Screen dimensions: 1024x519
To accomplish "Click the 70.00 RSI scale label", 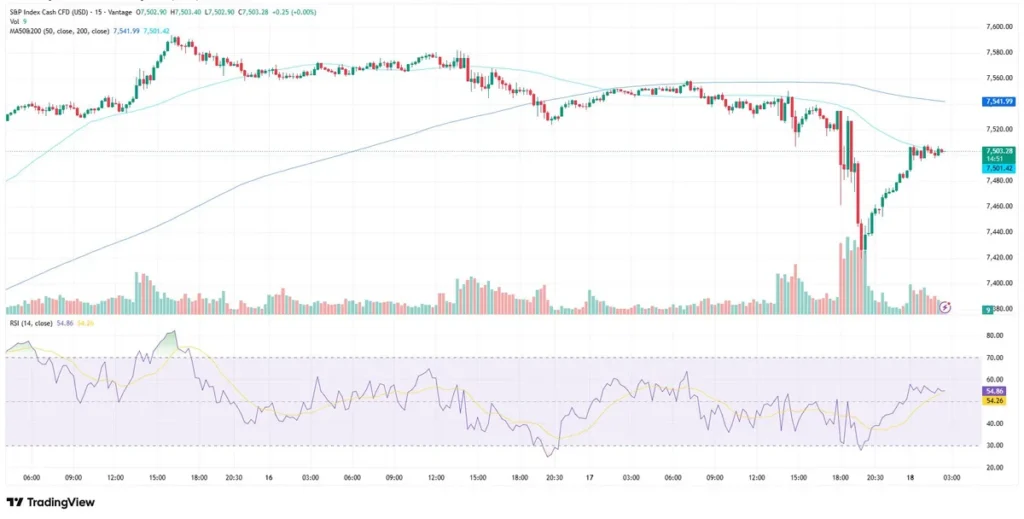I will tap(994, 358).
